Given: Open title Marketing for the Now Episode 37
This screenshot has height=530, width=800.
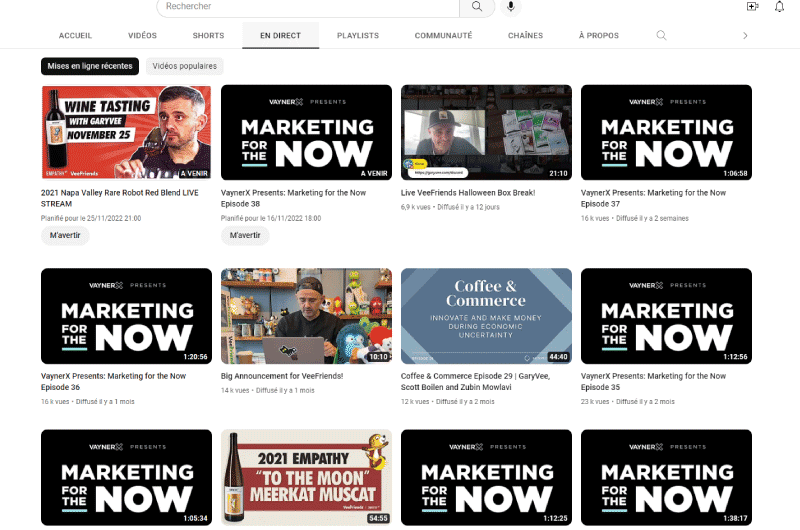Looking at the screenshot, I should coord(653,198).
